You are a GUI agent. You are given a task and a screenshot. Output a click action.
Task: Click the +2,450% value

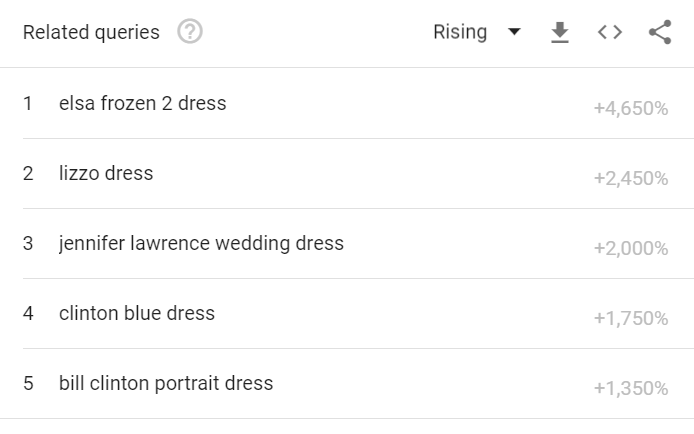pyautogui.click(x=631, y=178)
